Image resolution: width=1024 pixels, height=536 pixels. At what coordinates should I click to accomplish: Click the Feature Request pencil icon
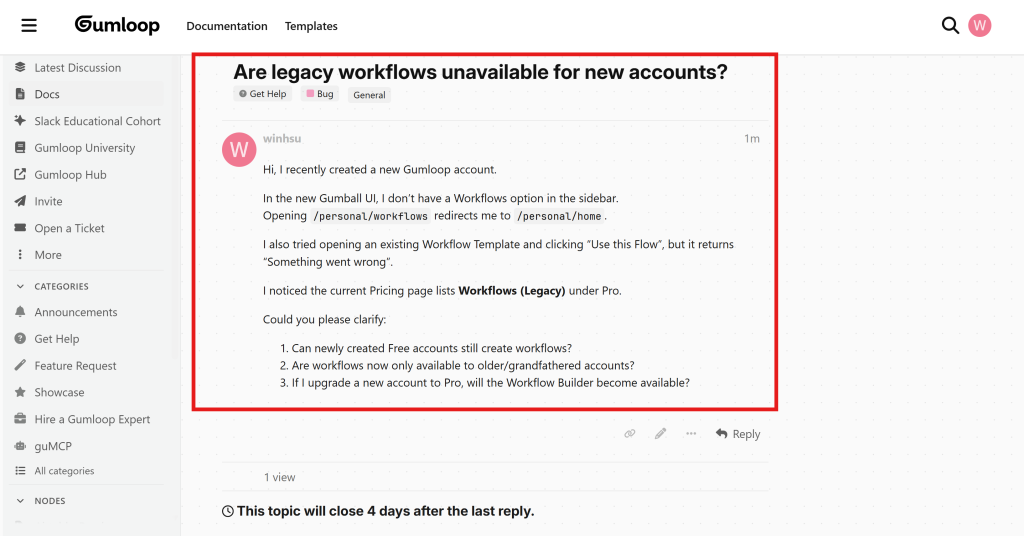point(20,366)
